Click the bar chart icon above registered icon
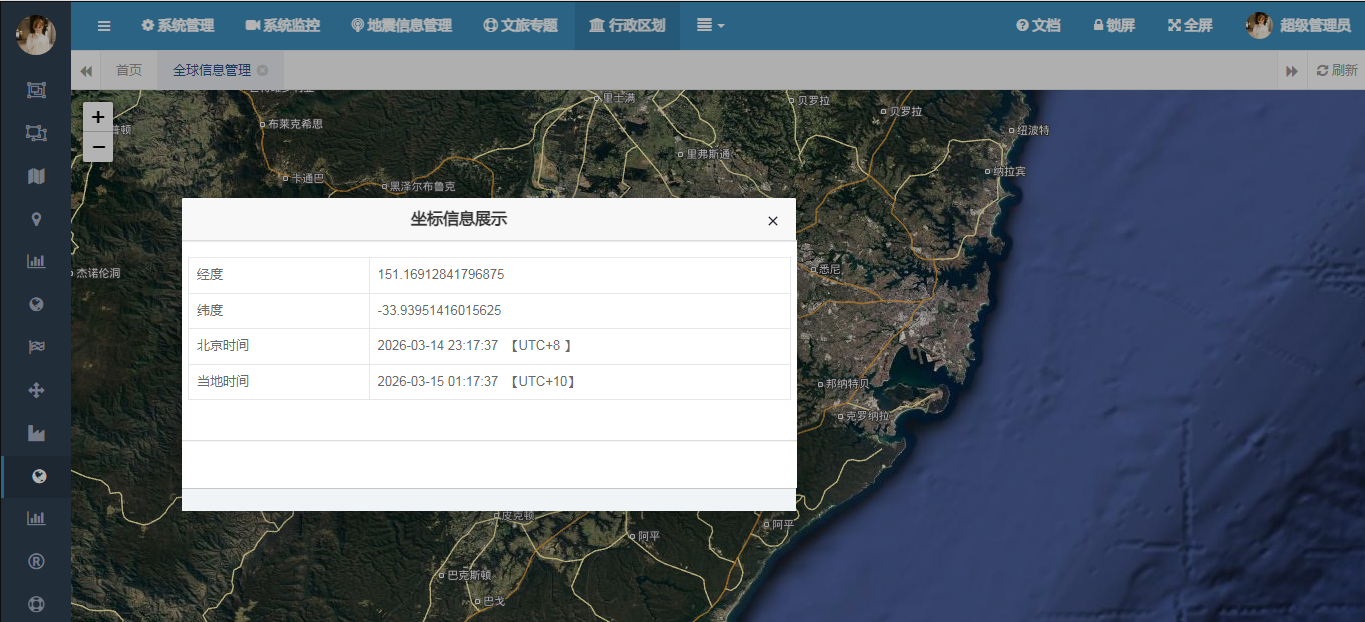Image resolution: width=1365 pixels, height=622 pixels. [x=36, y=518]
